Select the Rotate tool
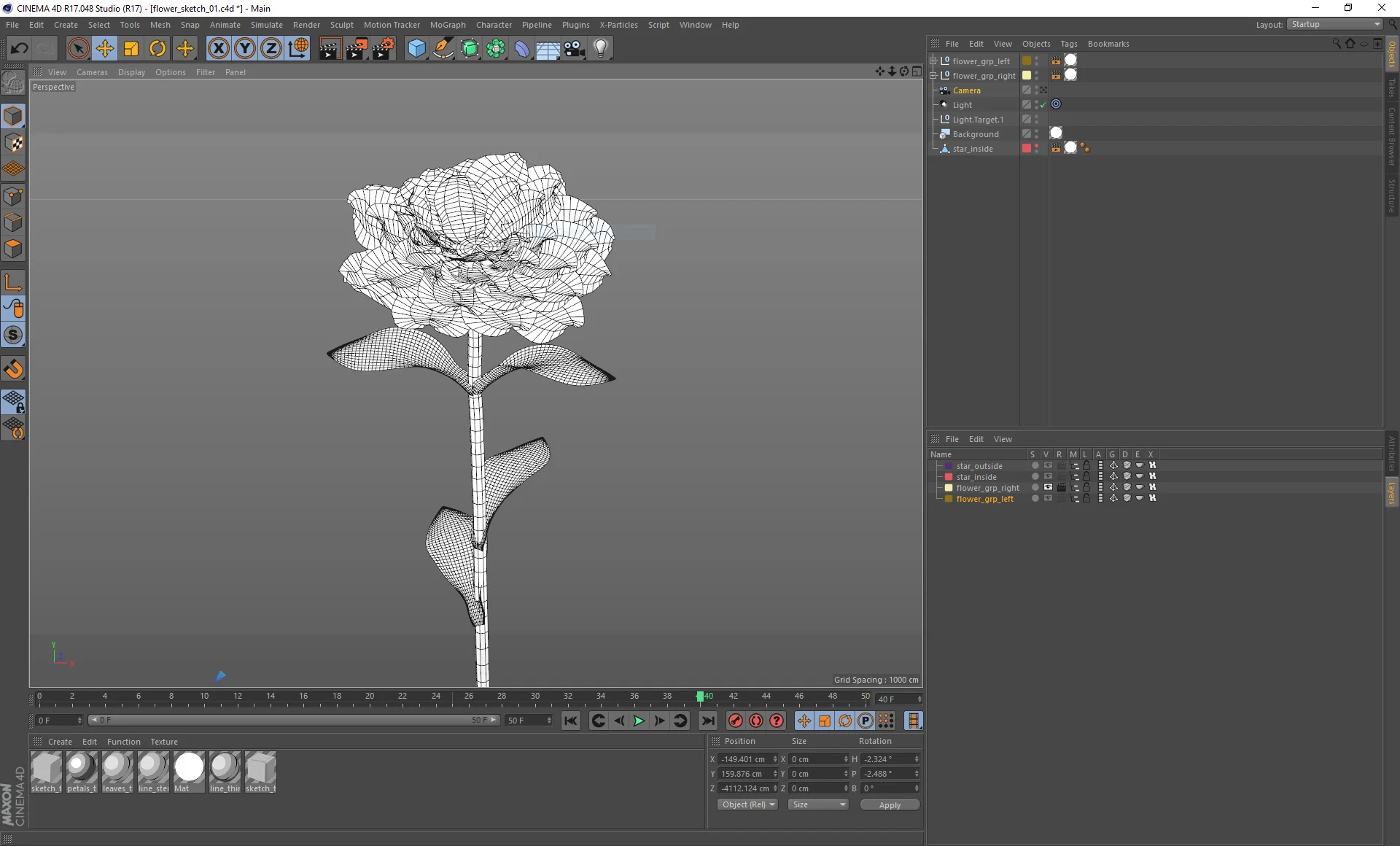The height and width of the screenshot is (846, 1400). pyautogui.click(x=157, y=49)
